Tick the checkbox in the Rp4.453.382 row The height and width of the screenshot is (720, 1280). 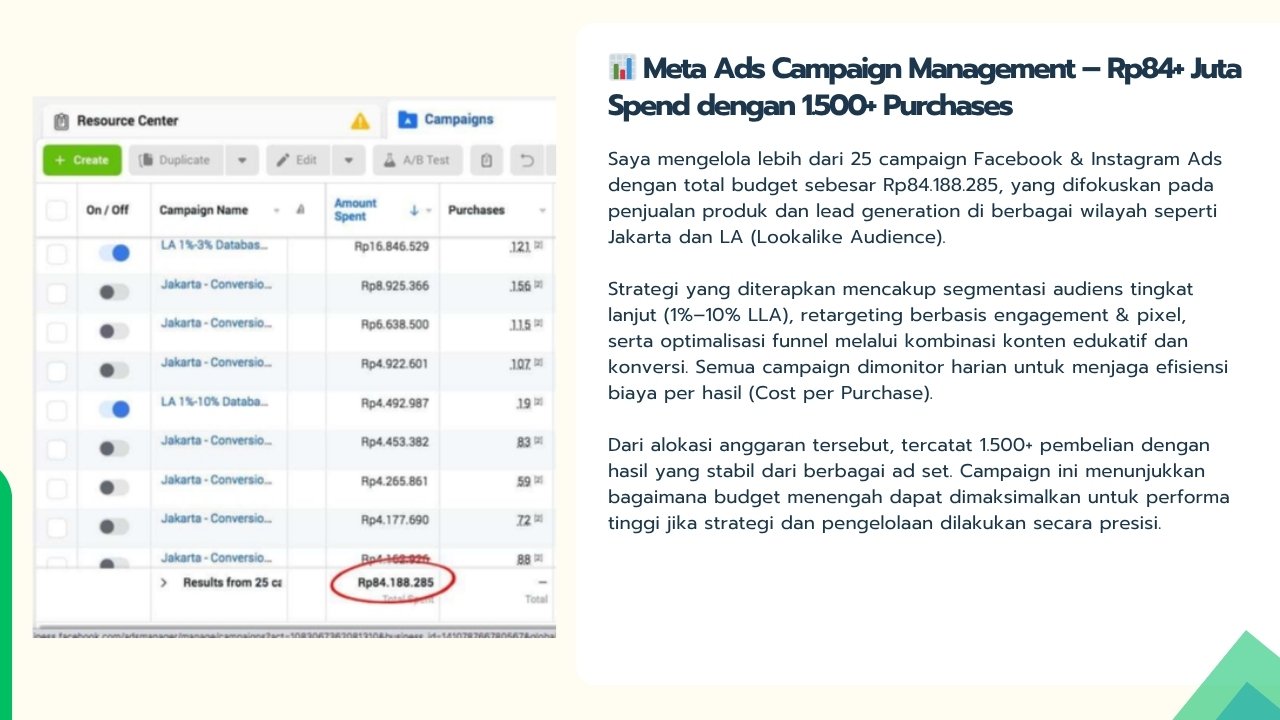57,448
